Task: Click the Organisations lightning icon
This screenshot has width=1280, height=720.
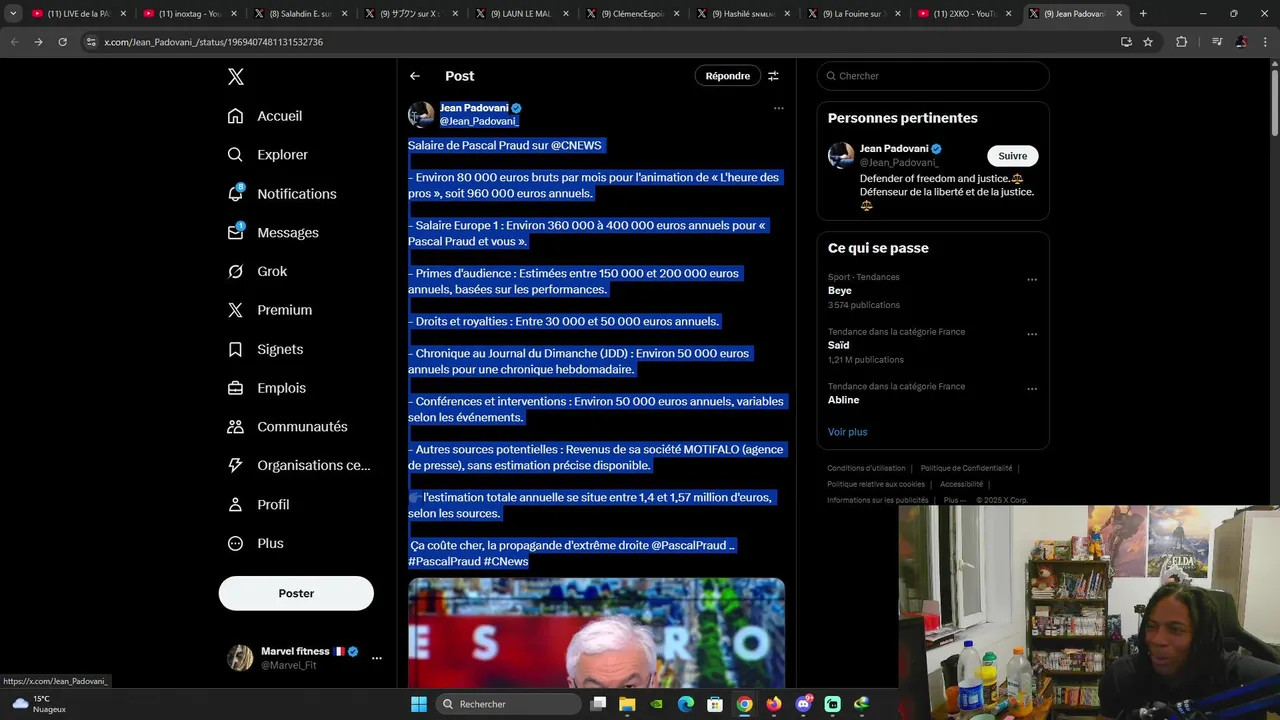Action: 235,465
